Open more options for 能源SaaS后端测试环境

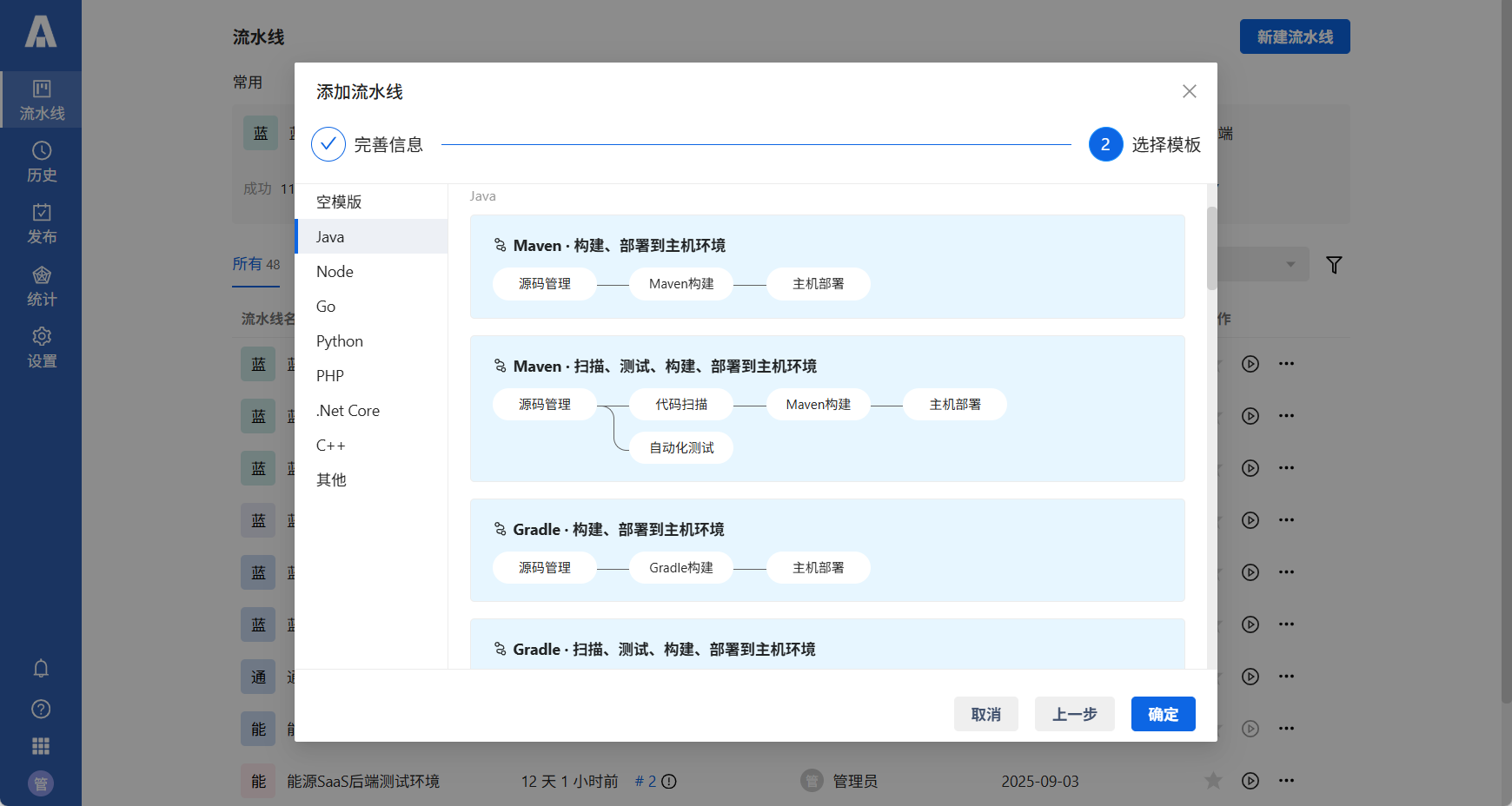coord(1287,780)
